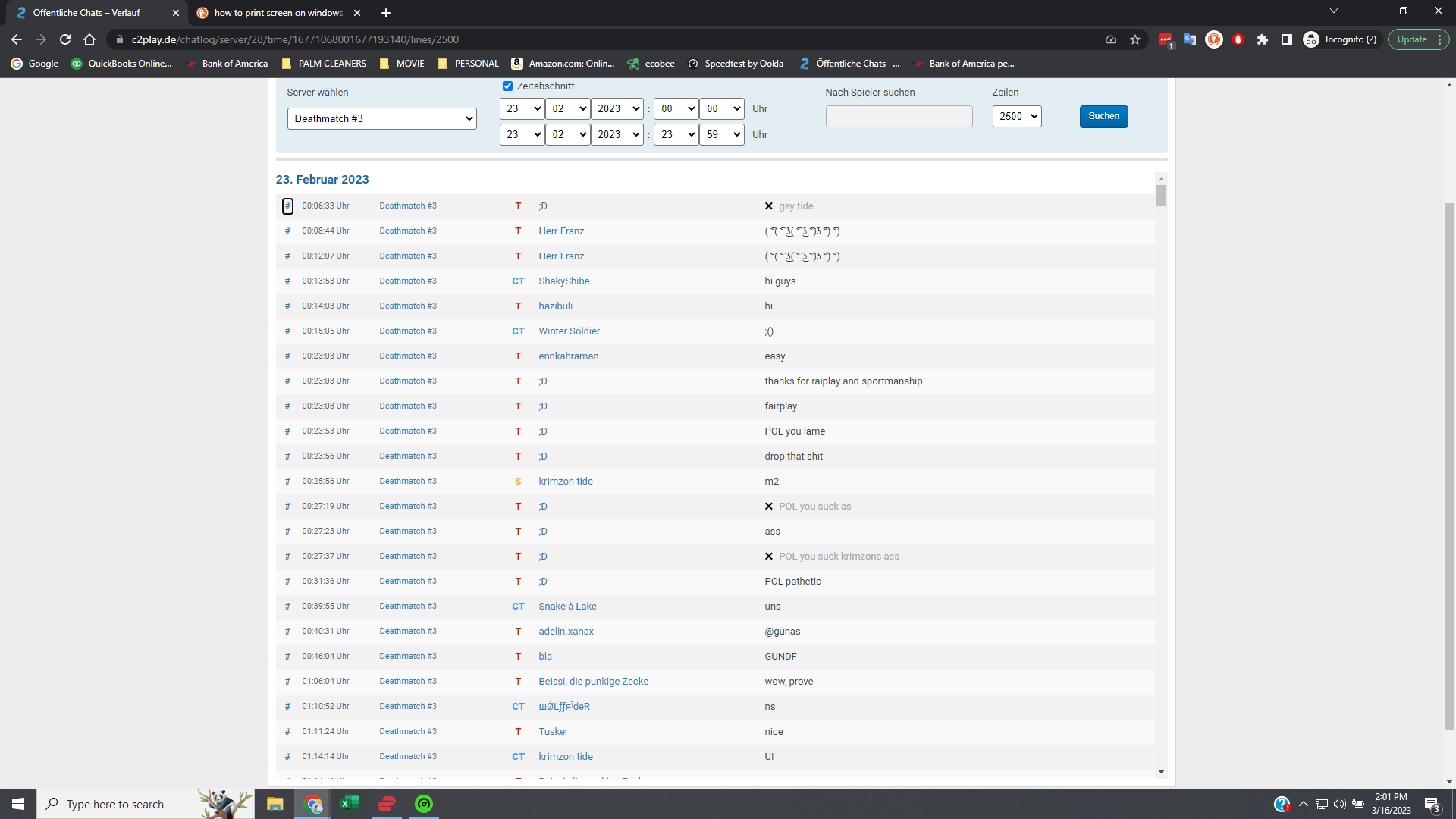Open browser side panel icon
Viewport: 1456px width, 819px height.
click(1287, 39)
